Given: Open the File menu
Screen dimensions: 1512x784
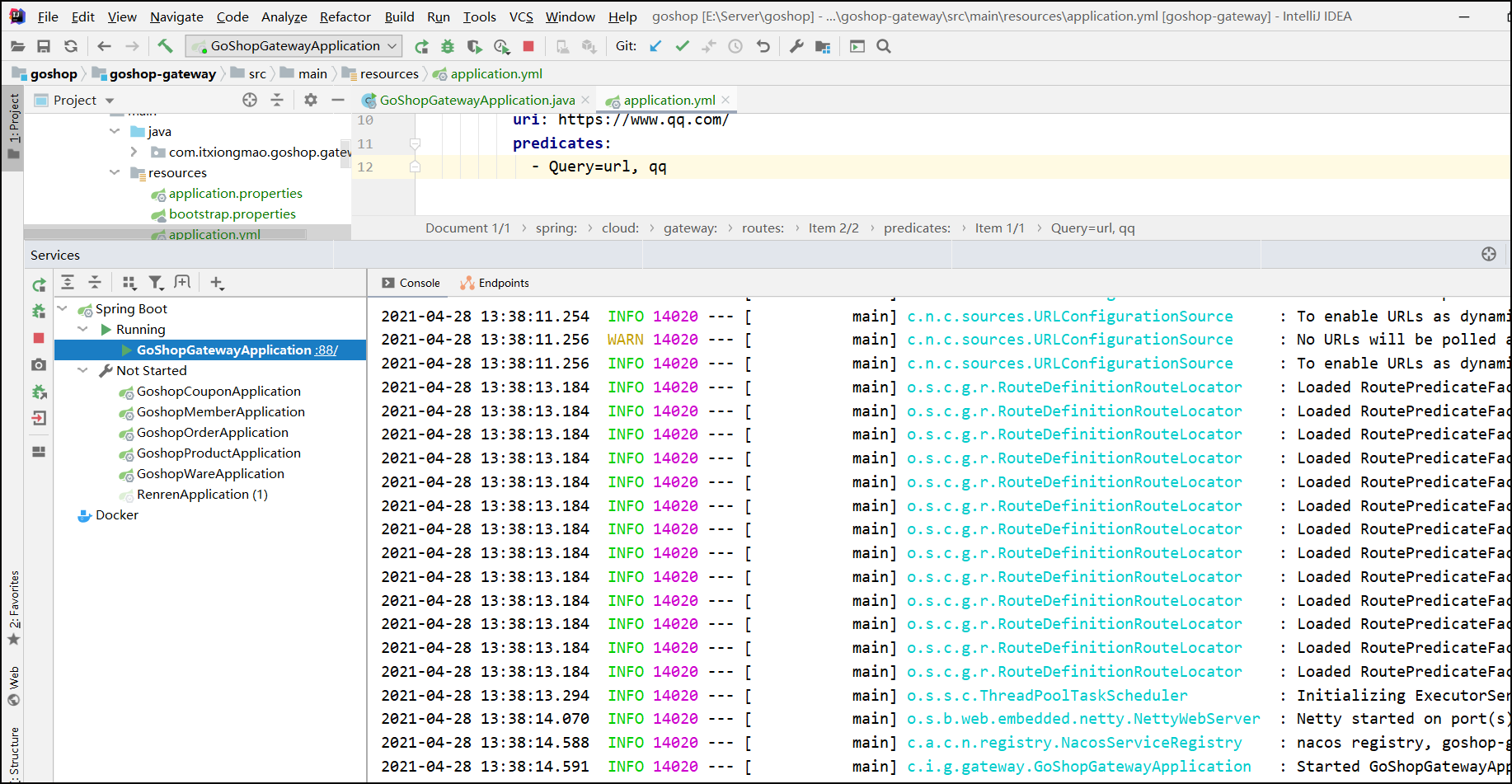Looking at the screenshot, I should 48,16.
